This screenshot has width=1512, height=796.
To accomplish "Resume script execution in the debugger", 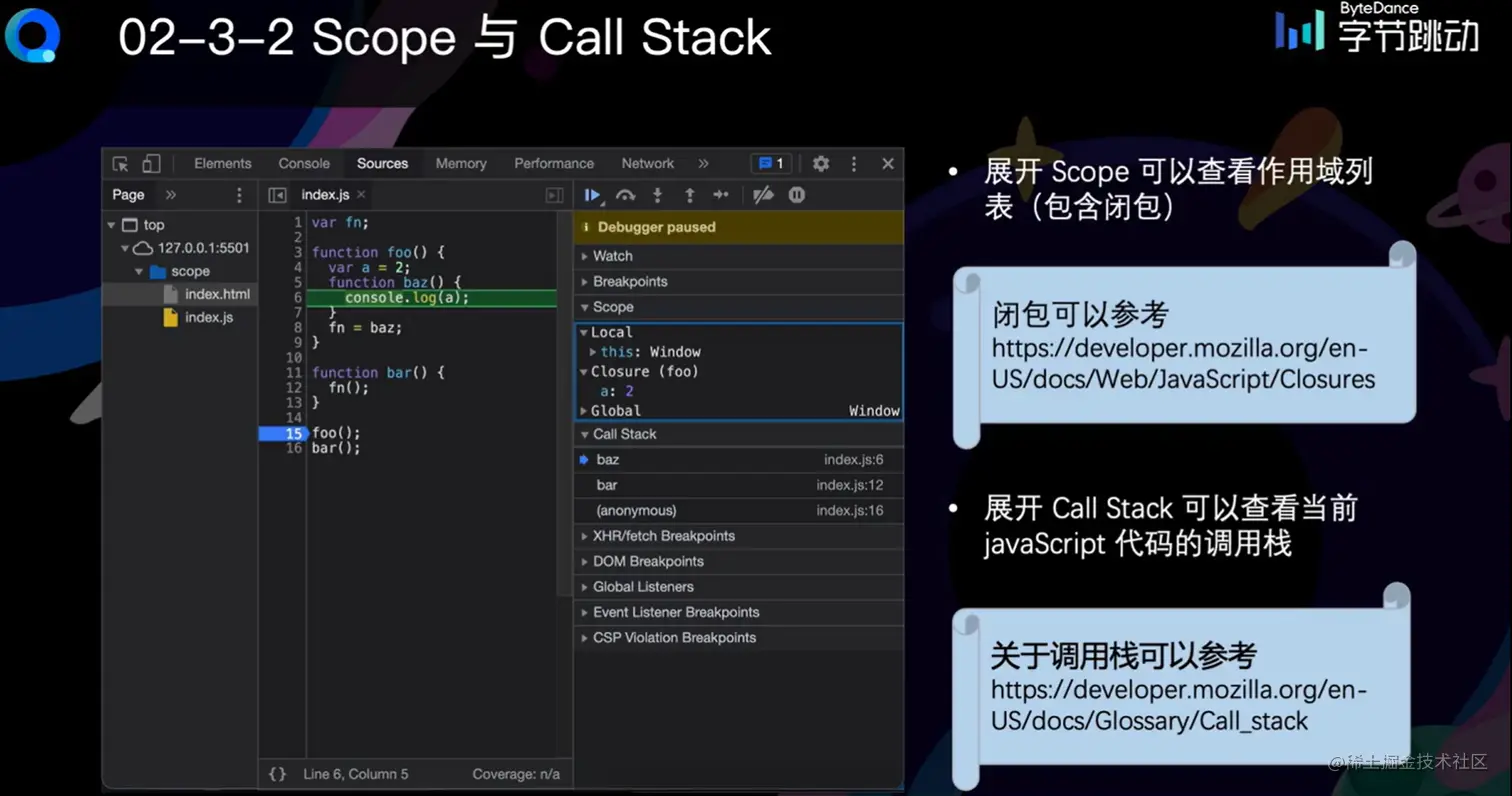I will point(593,195).
